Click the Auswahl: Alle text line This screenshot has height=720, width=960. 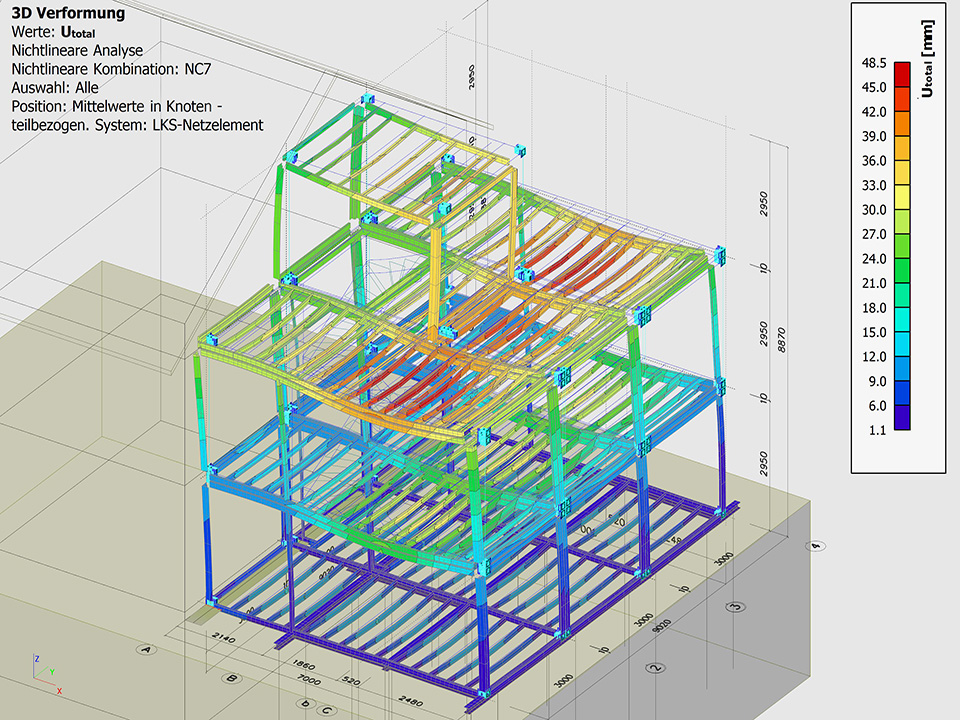tap(54, 87)
